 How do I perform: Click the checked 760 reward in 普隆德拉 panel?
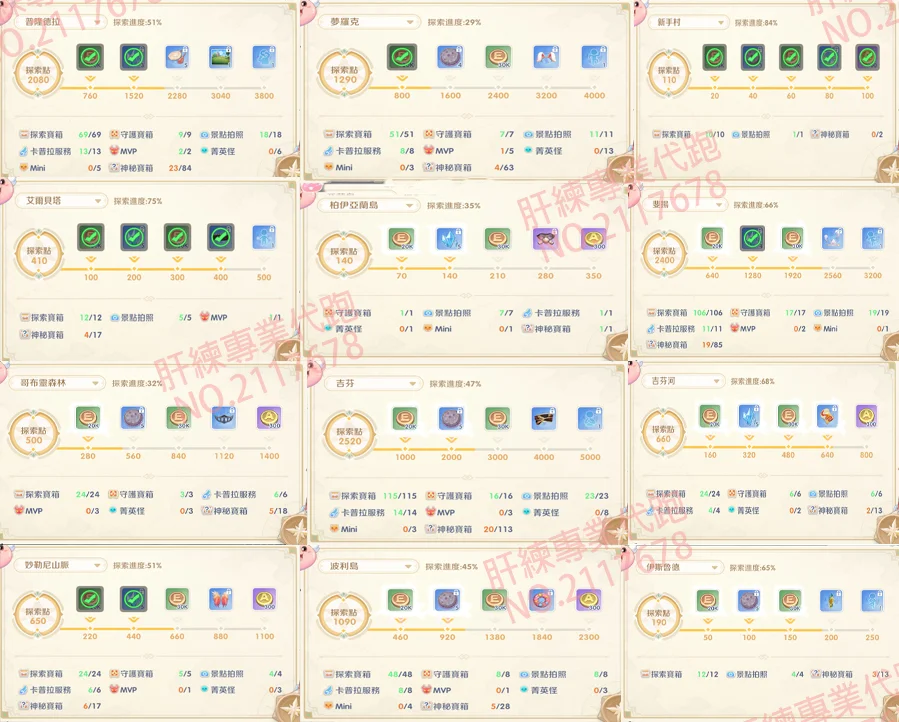click(x=90, y=57)
